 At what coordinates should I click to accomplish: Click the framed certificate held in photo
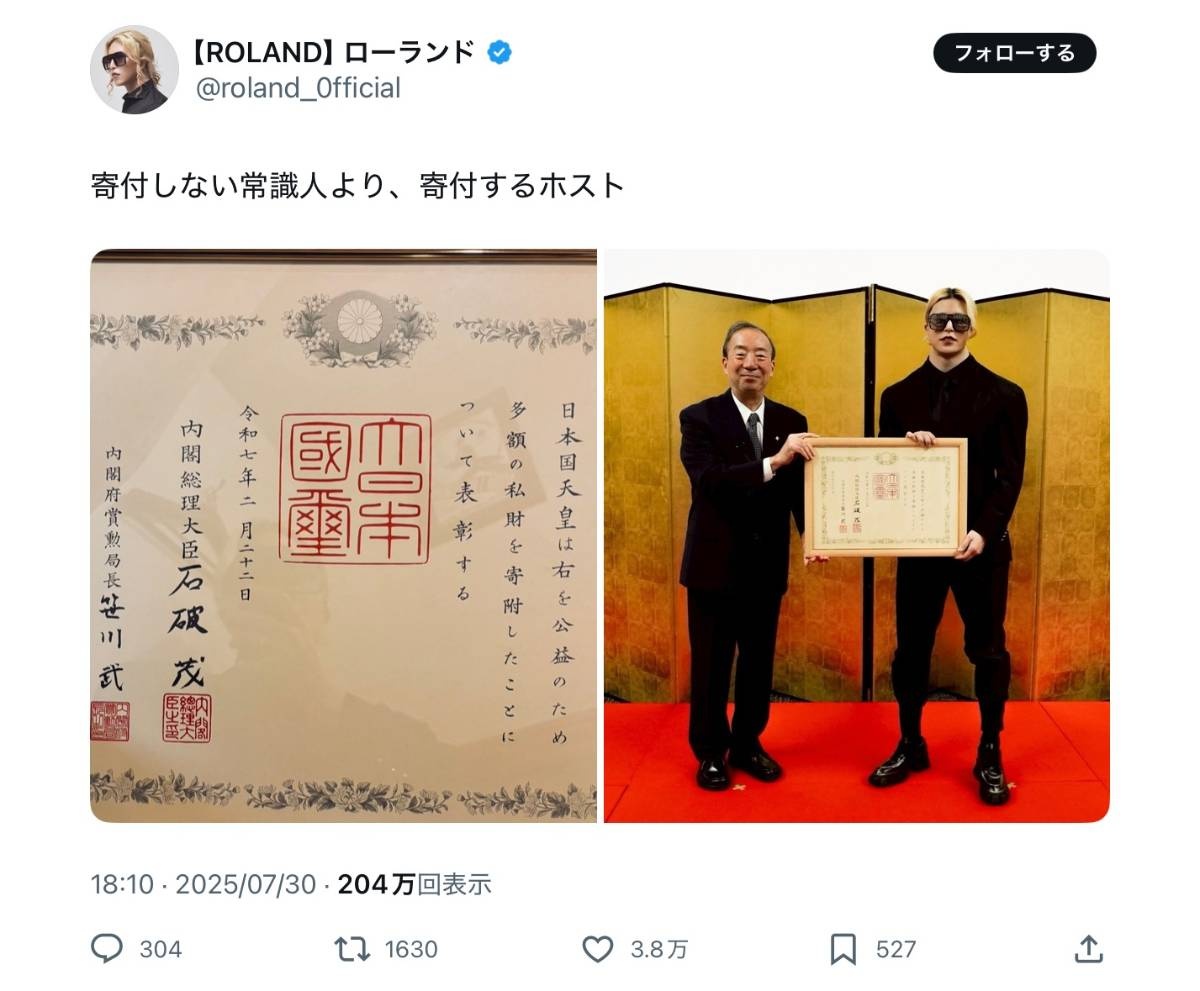click(886, 497)
